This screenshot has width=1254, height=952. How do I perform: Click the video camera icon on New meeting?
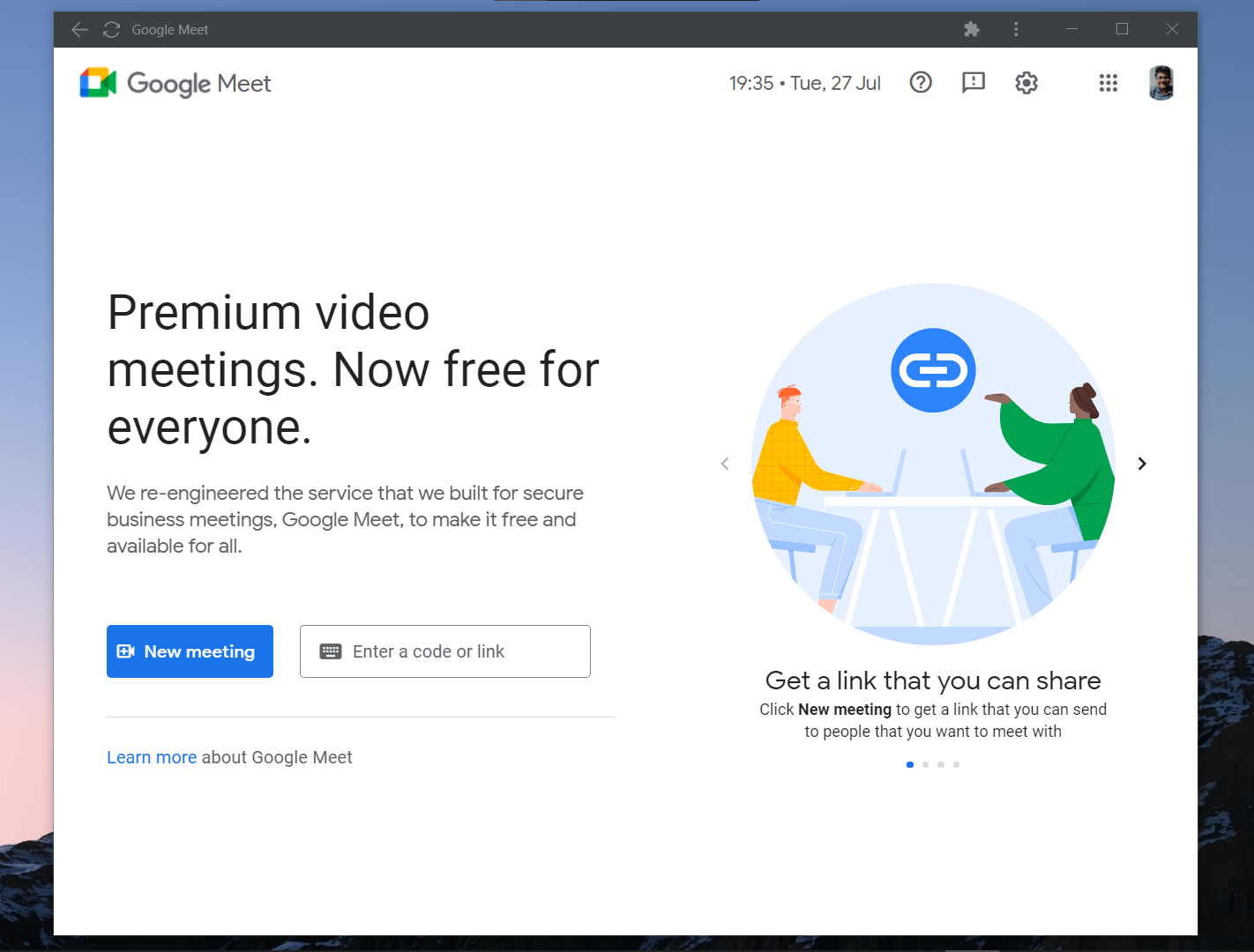(126, 651)
